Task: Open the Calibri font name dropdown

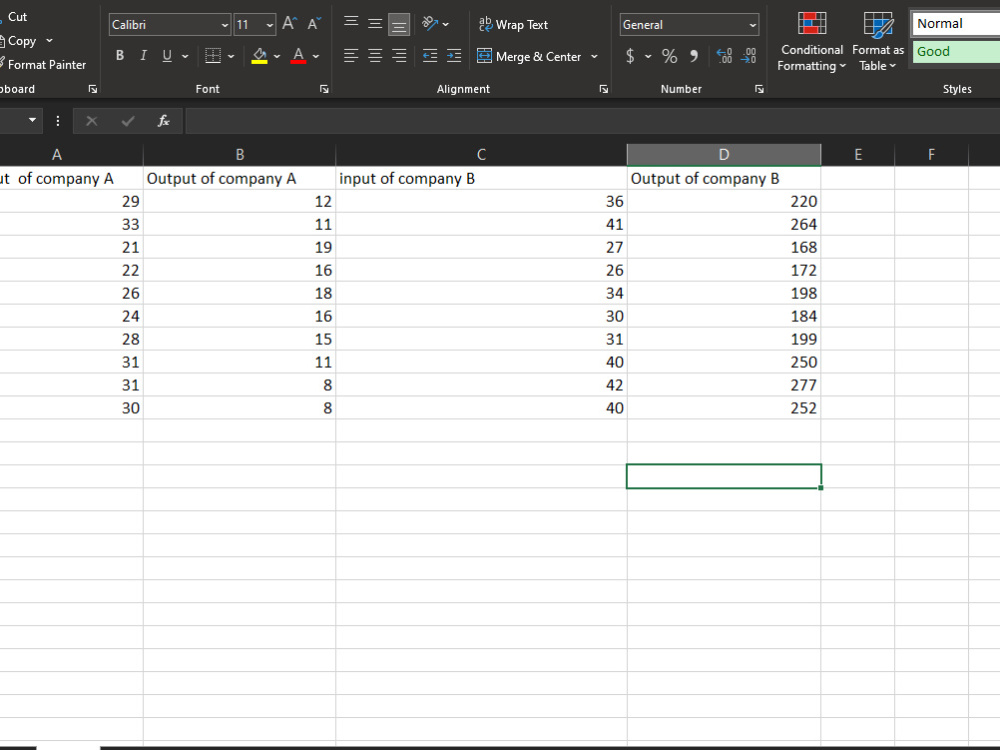Action: click(x=224, y=25)
